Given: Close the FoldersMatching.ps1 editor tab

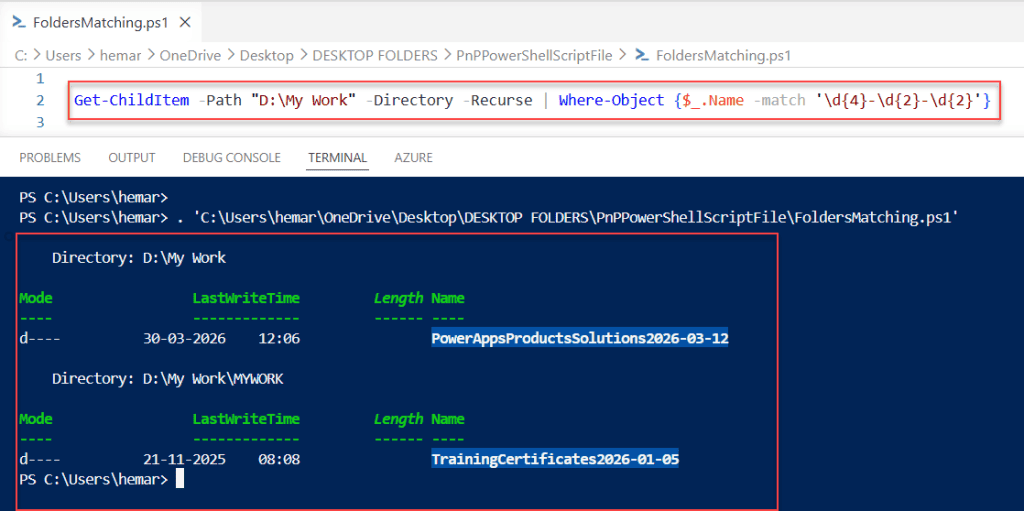Looking at the screenshot, I should [x=185, y=22].
